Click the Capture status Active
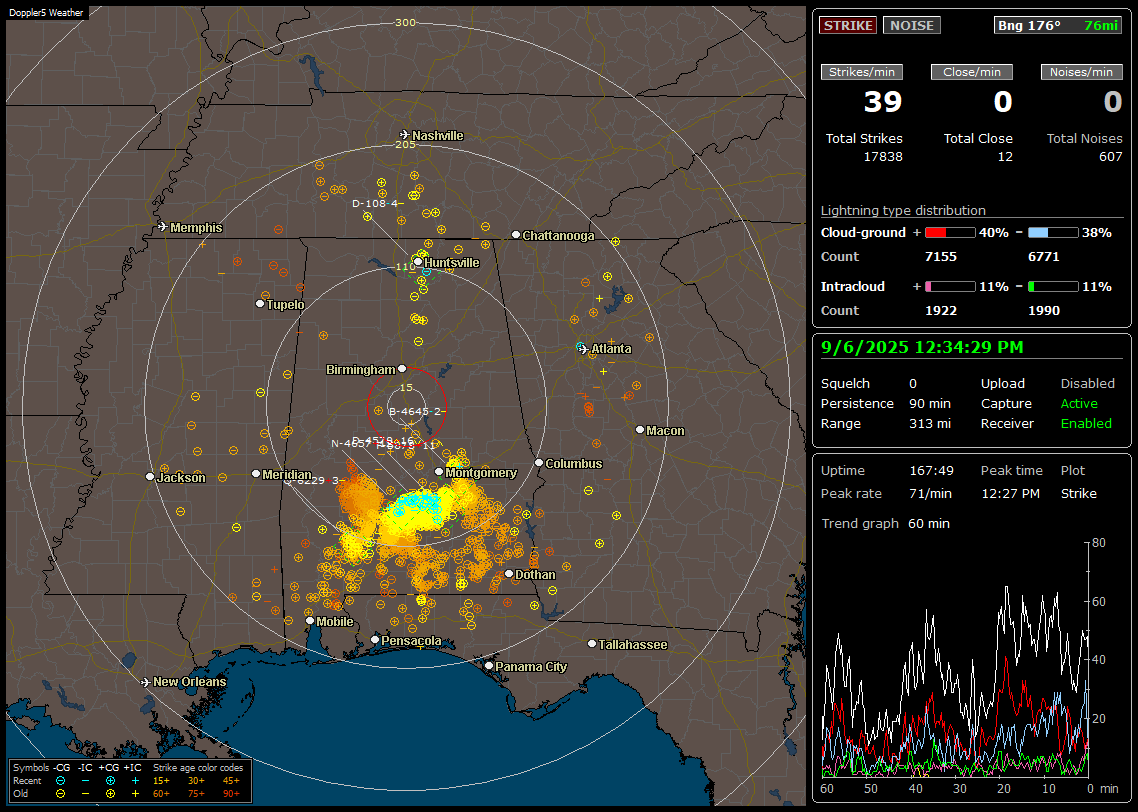The width and height of the screenshot is (1138, 812). pyautogui.click(x=1079, y=403)
